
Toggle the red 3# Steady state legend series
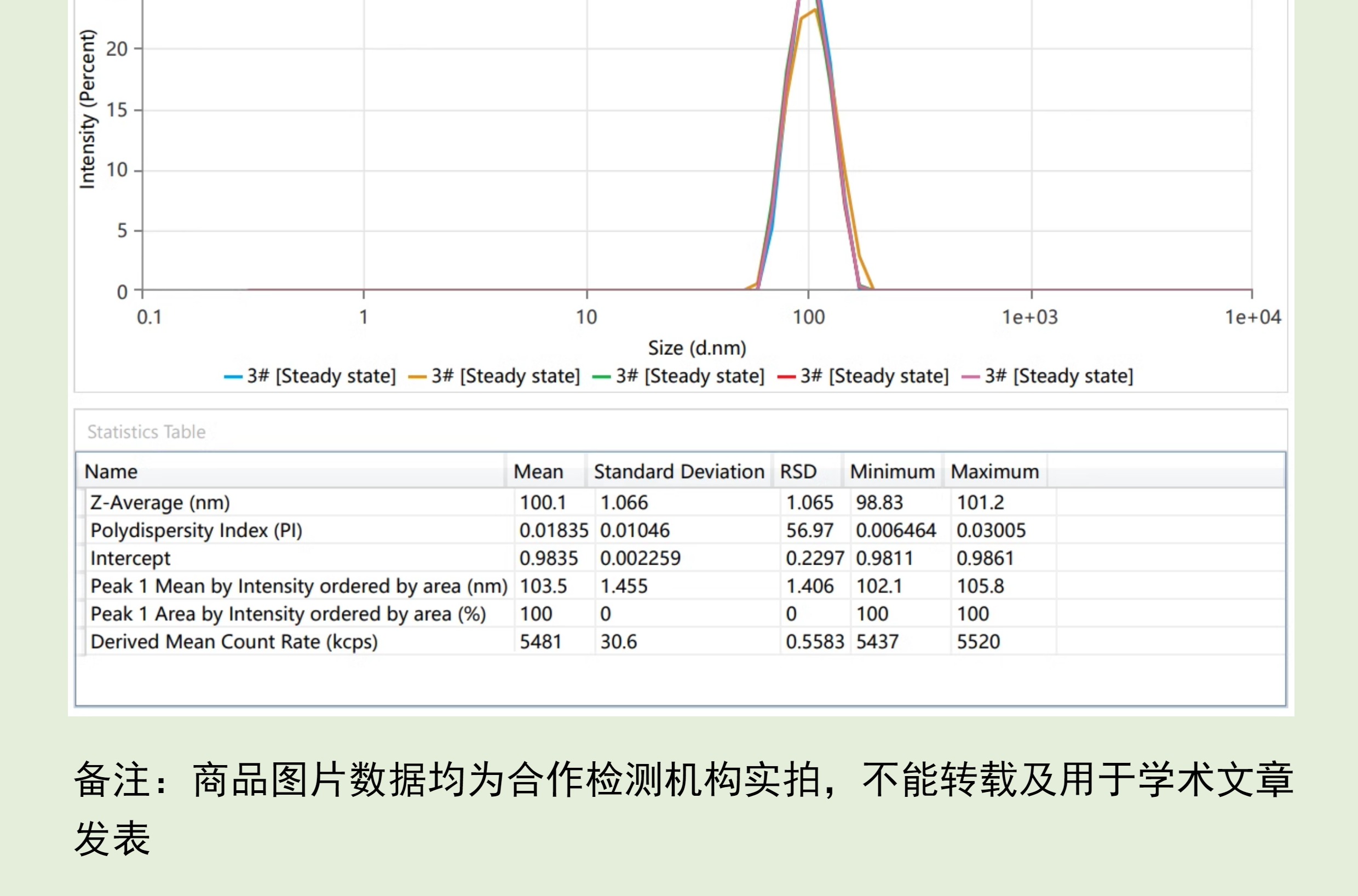874,376
